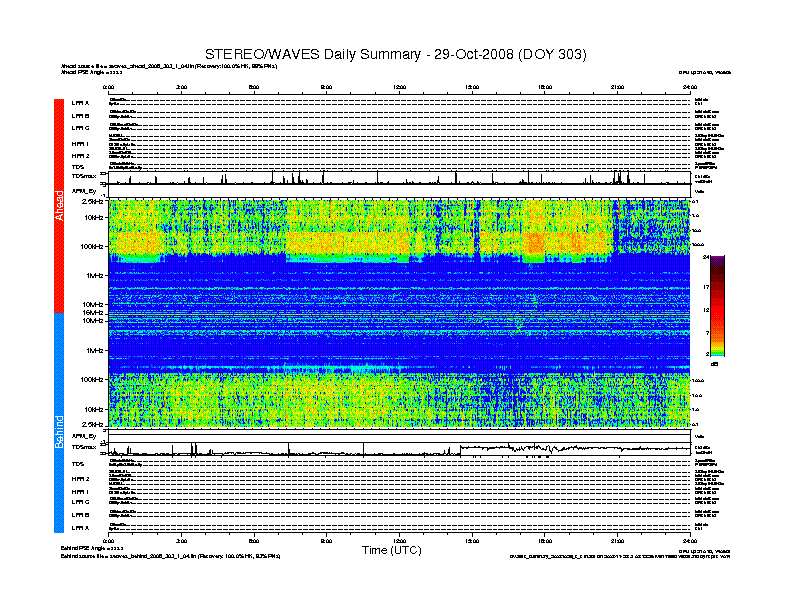Click the 2.5kHz label on Behind spectrogram
The width and height of the screenshot is (792, 612).
[x=92, y=424]
